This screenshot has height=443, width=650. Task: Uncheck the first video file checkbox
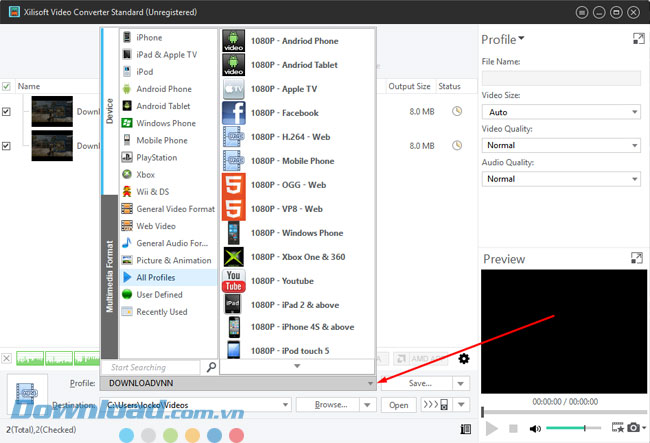click(6, 111)
